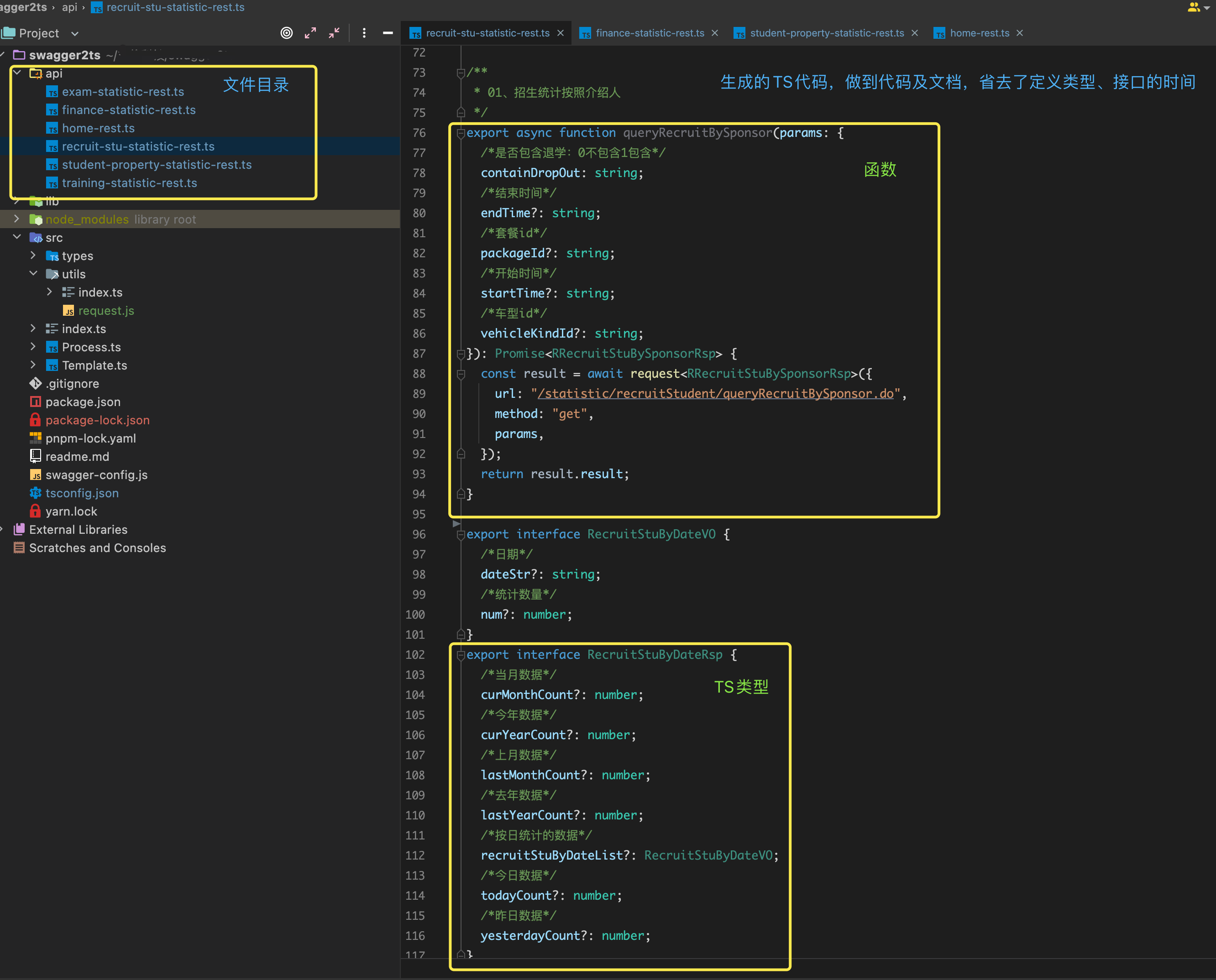Screen dimensions: 1216x980
Task: Expand the types folder under src
Action: pyautogui.click(x=33, y=256)
